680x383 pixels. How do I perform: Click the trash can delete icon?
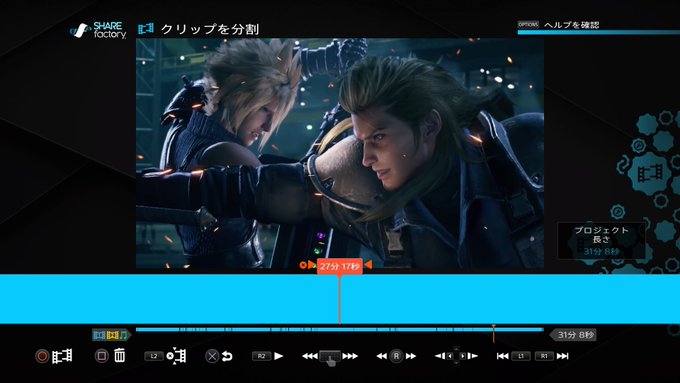[x=120, y=356]
